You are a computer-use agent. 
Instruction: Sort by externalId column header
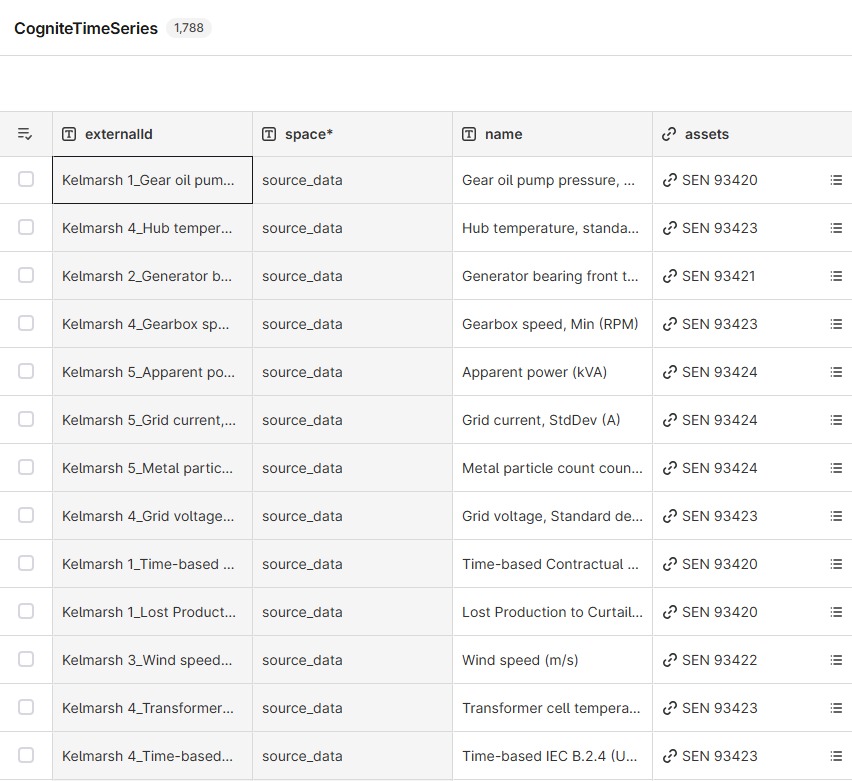(152, 134)
